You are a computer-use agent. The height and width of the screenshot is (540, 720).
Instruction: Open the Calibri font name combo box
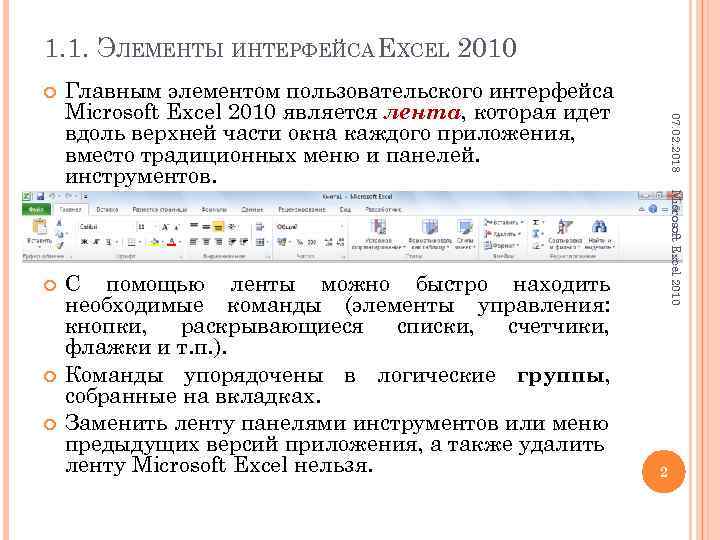[106, 227]
